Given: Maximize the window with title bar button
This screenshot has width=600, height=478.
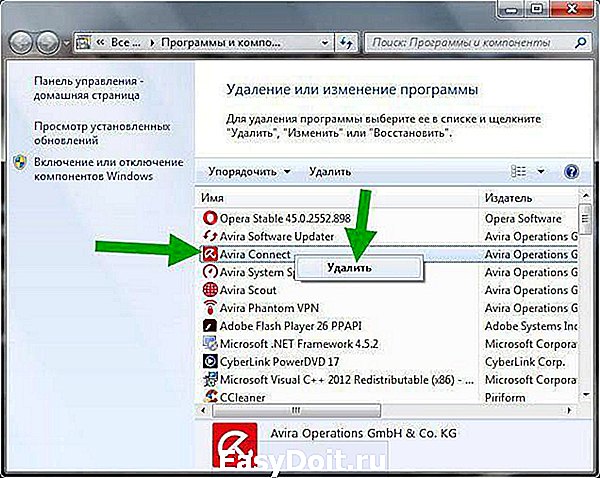Looking at the screenshot, I should [x=536, y=8].
